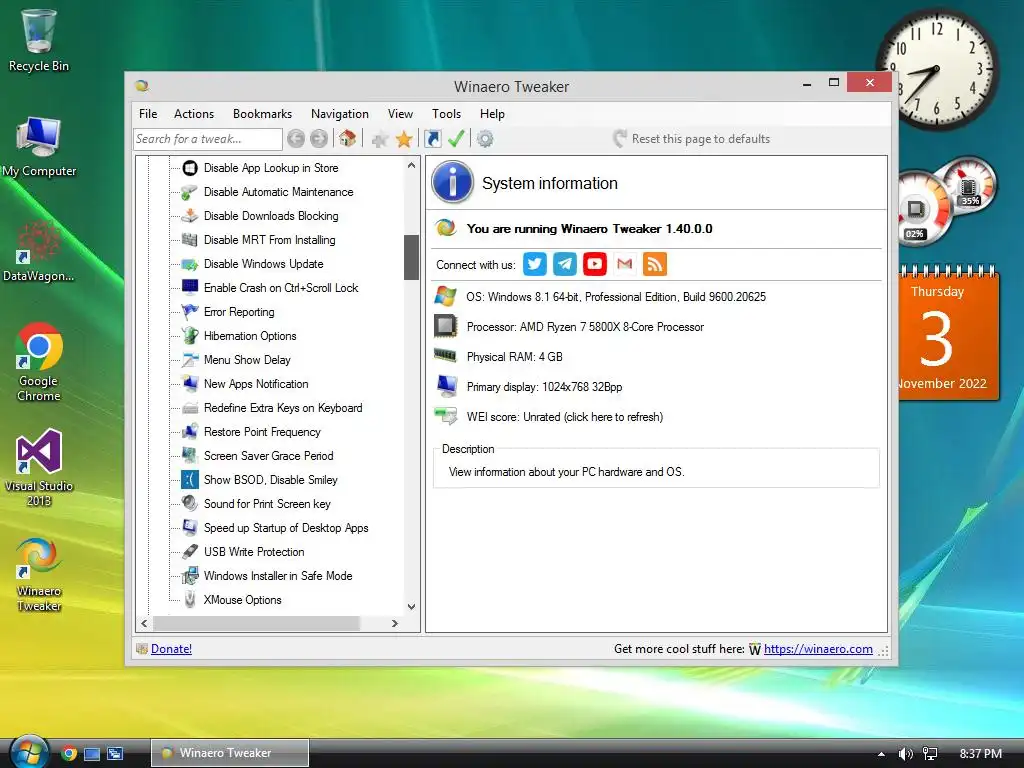The image size is (1024, 768).
Task: Show hidden tray icons arrow
Action: [881, 754]
